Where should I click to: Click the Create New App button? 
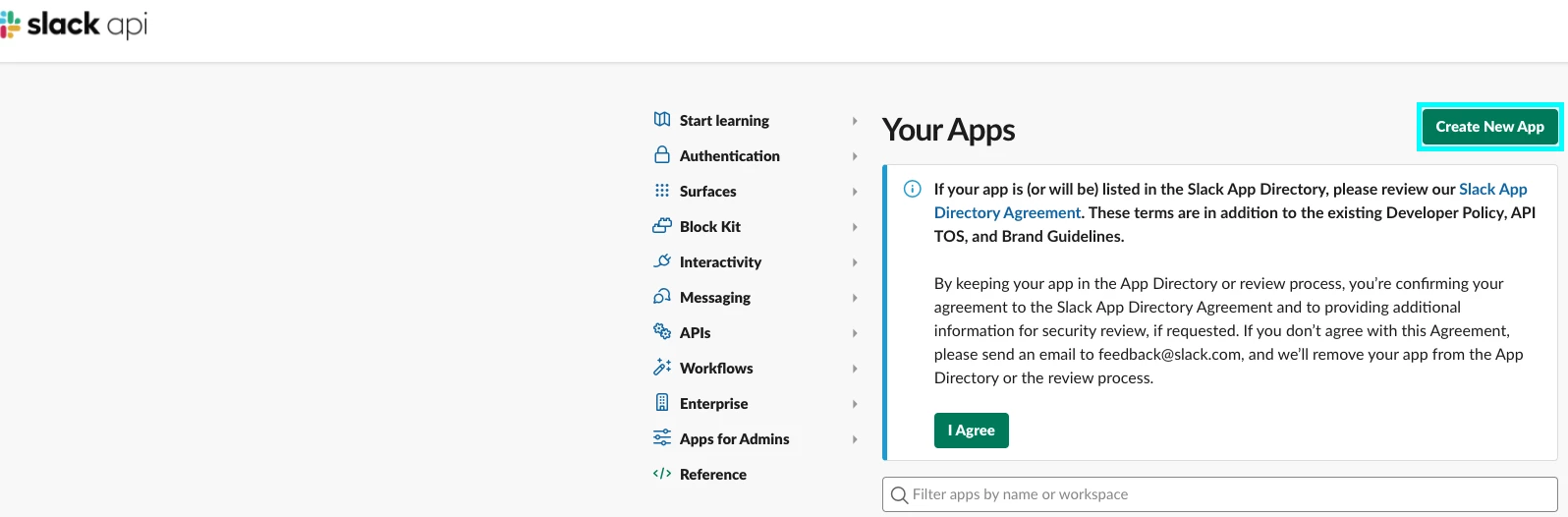1489,127
